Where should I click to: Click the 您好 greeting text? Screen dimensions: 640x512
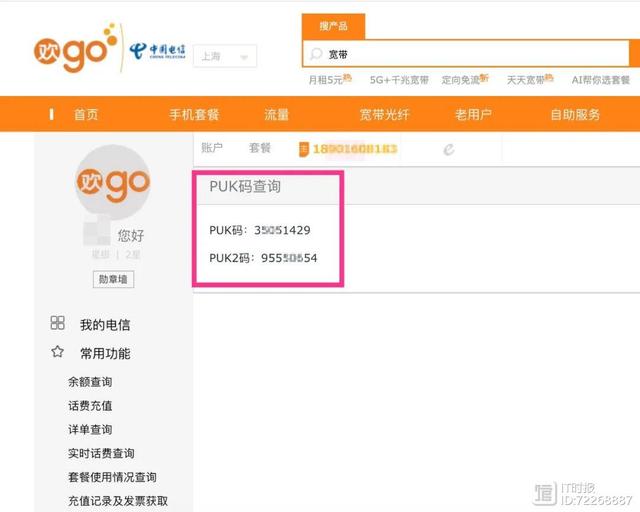coord(131,236)
